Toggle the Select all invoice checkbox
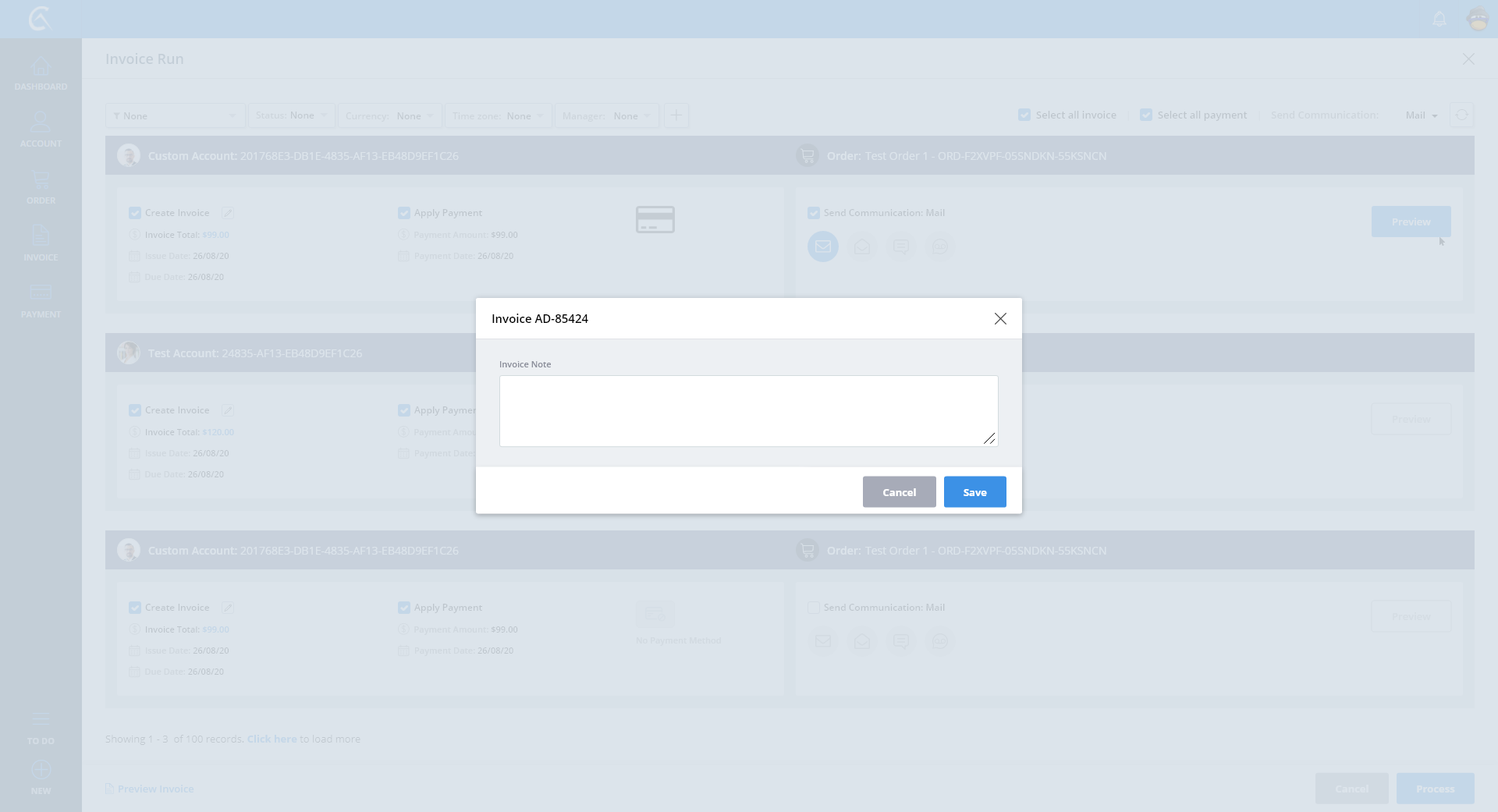 point(1024,115)
